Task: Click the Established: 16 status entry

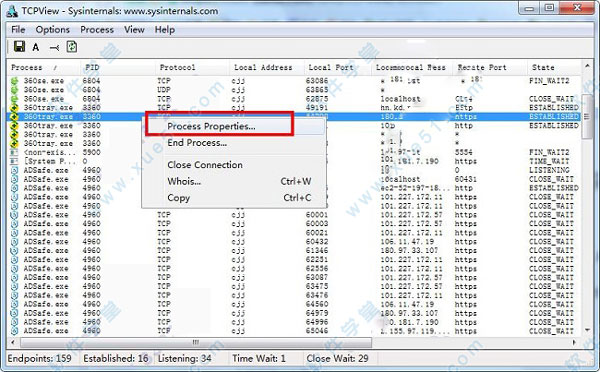Action: (x=116, y=359)
